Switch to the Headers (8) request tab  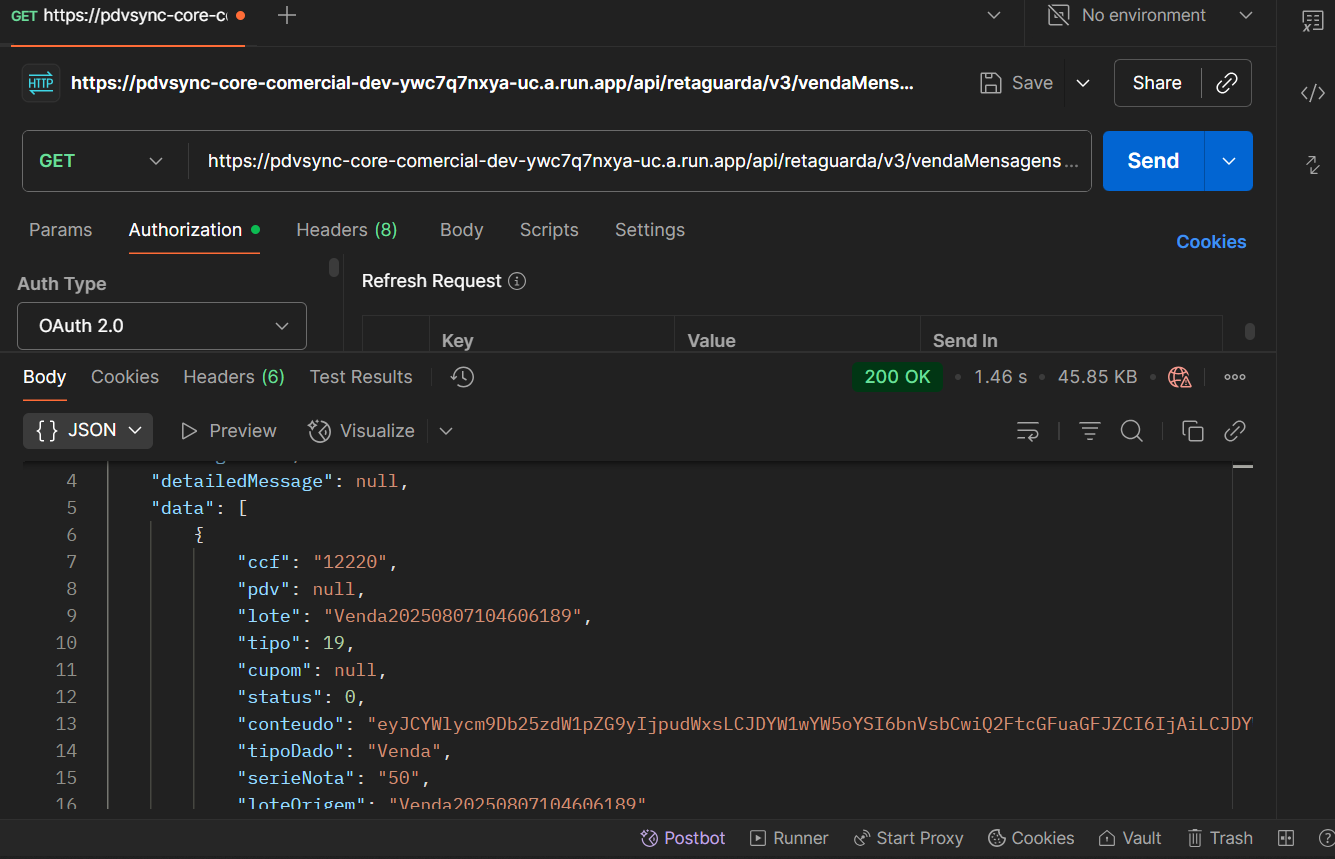346,230
